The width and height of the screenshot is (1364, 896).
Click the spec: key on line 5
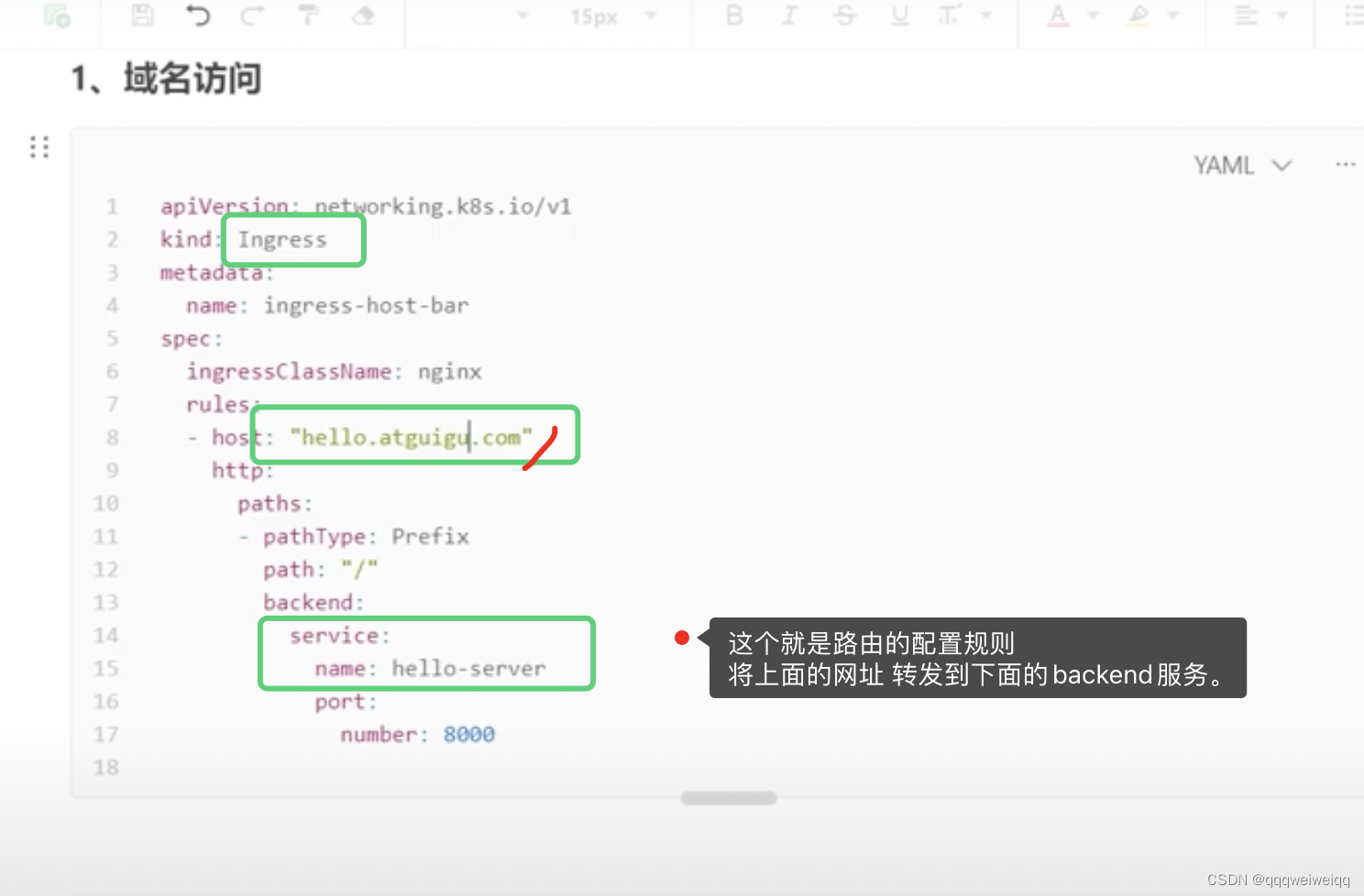click(192, 338)
